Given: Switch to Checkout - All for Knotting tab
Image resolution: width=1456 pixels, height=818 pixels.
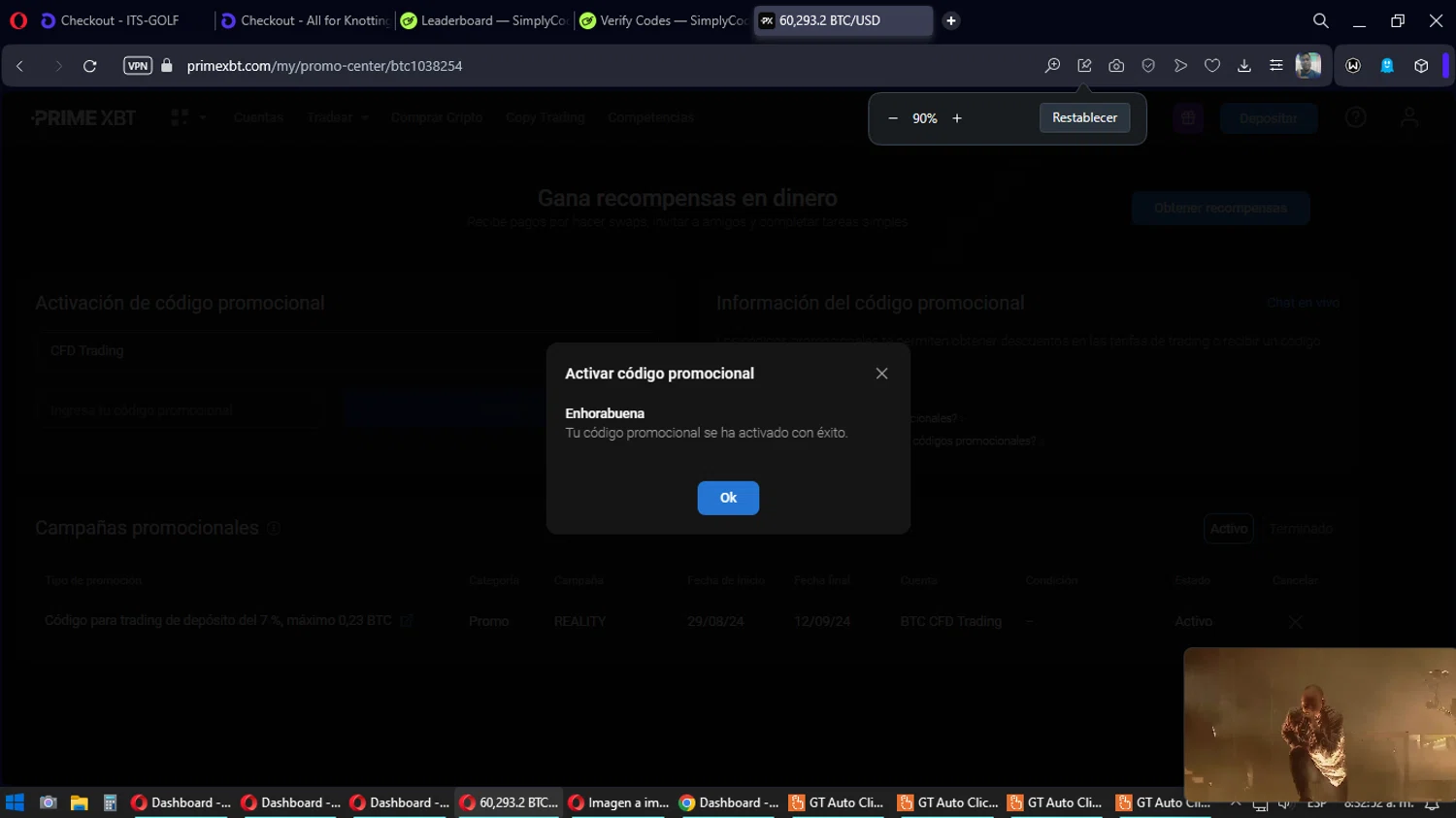Looking at the screenshot, I should click(306, 20).
